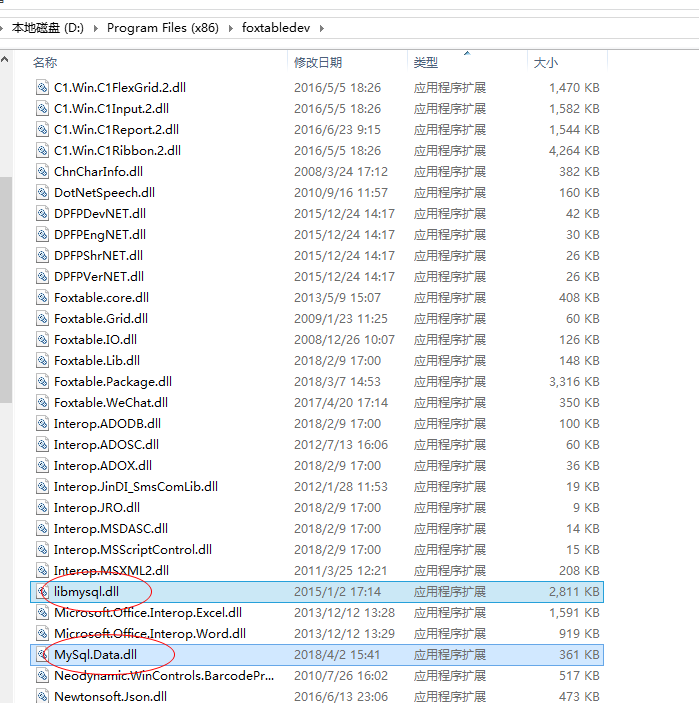Image resolution: width=699 pixels, height=703 pixels.
Task: Select the icon of Foxtable.Package.dll
Action: (42, 382)
